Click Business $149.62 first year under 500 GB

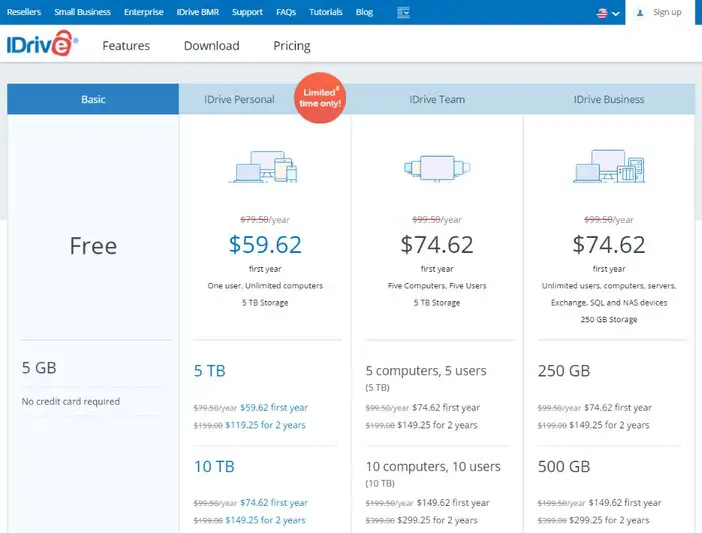pyautogui.click(x=625, y=503)
